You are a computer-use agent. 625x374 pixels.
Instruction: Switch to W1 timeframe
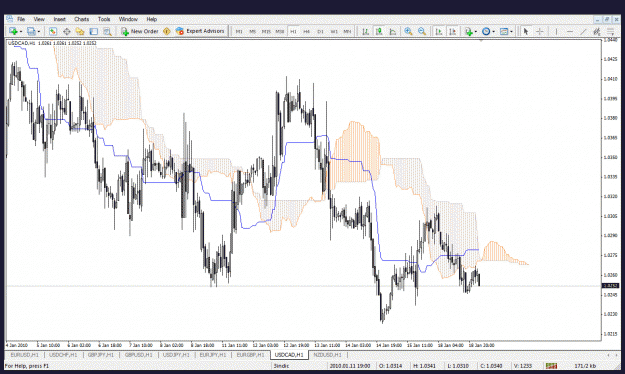point(334,31)
